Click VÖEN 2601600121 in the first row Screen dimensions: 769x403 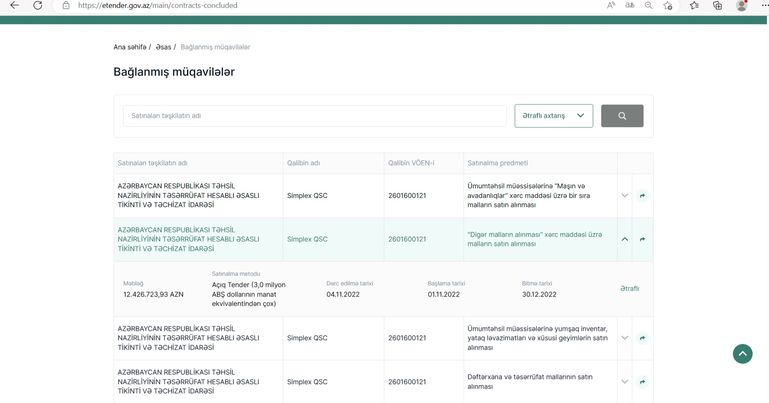[x=407, y=196]
